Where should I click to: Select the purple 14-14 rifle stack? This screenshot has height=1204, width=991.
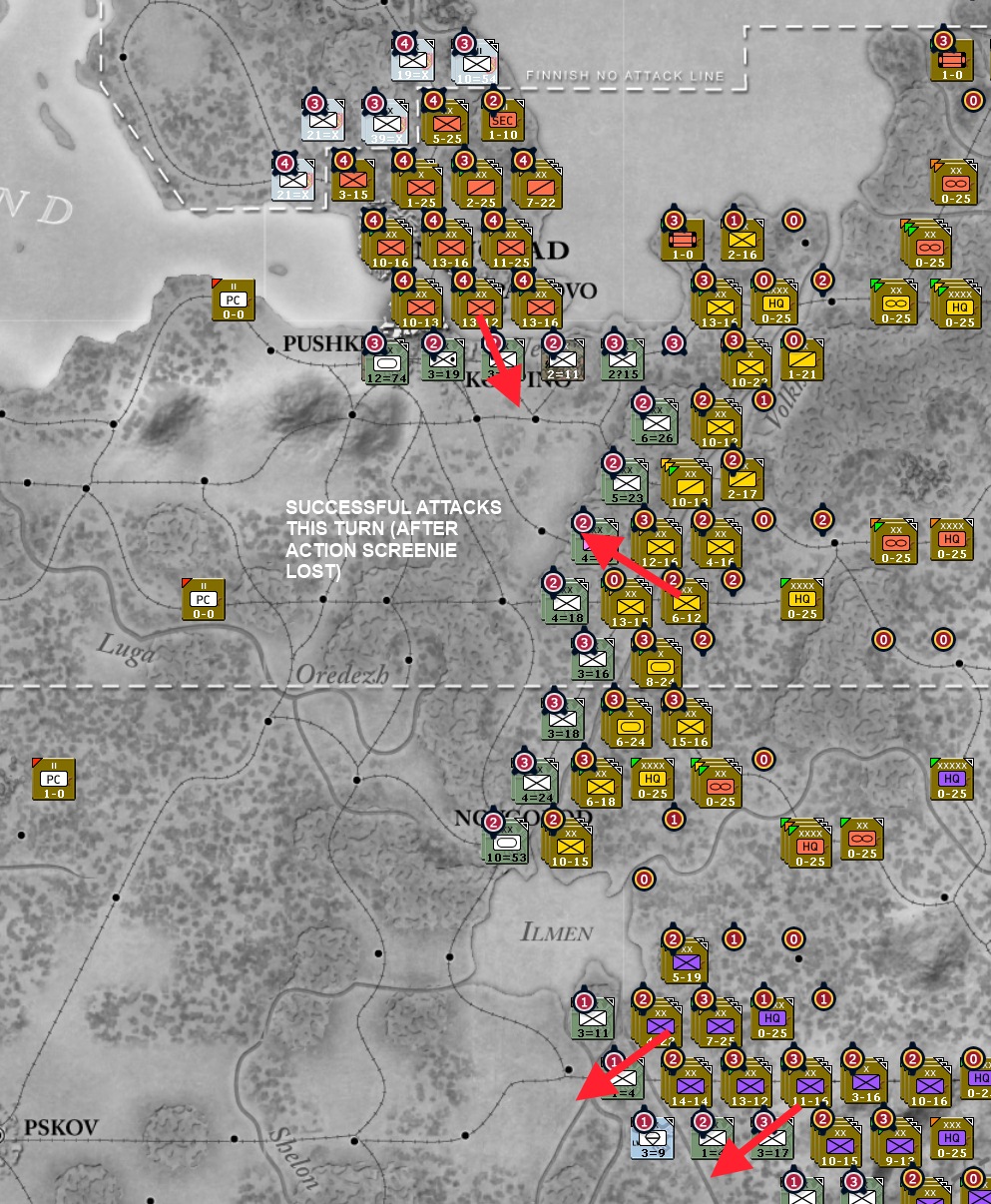coord(688,1081)
